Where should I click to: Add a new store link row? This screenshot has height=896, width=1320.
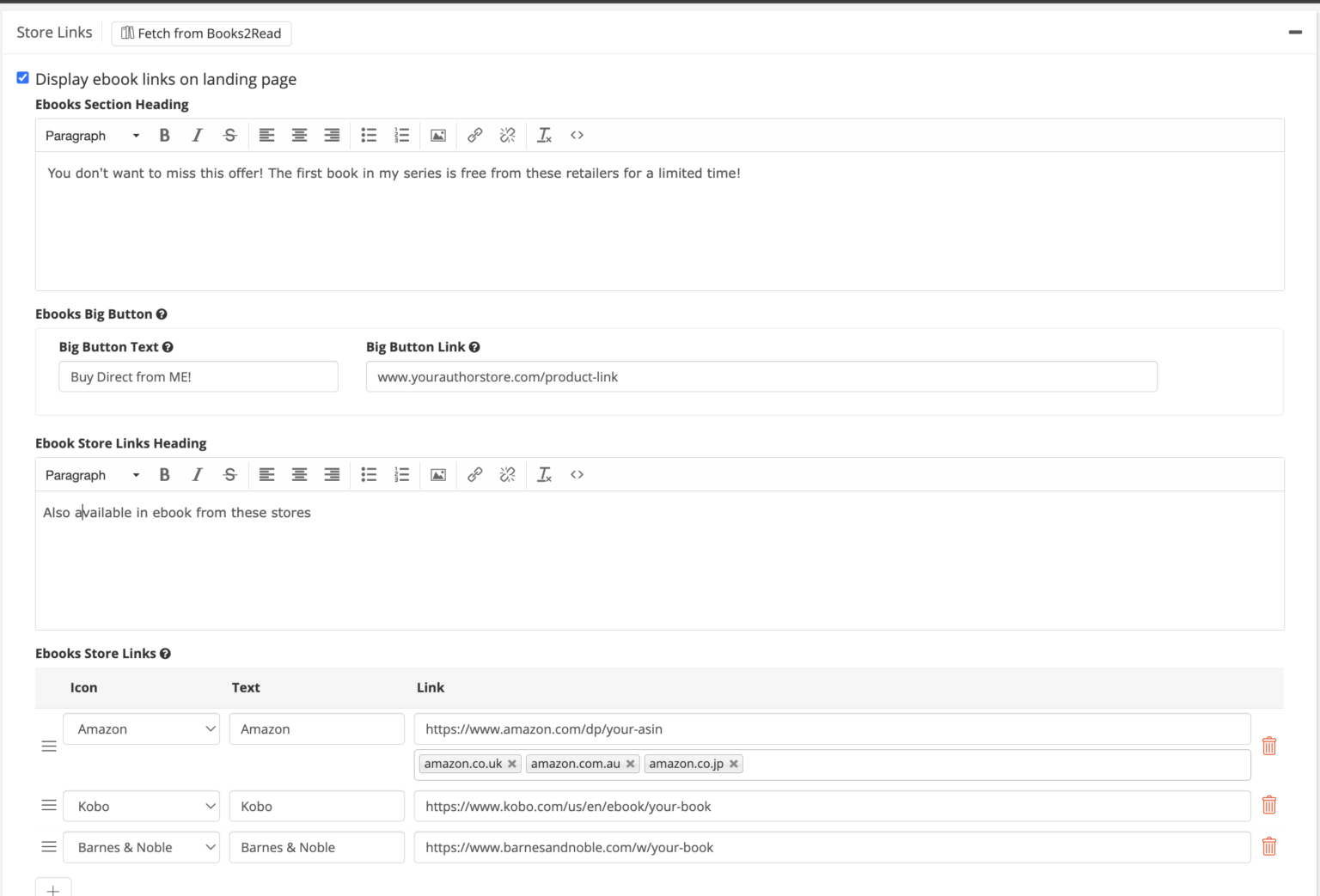(x=53, y=888)
